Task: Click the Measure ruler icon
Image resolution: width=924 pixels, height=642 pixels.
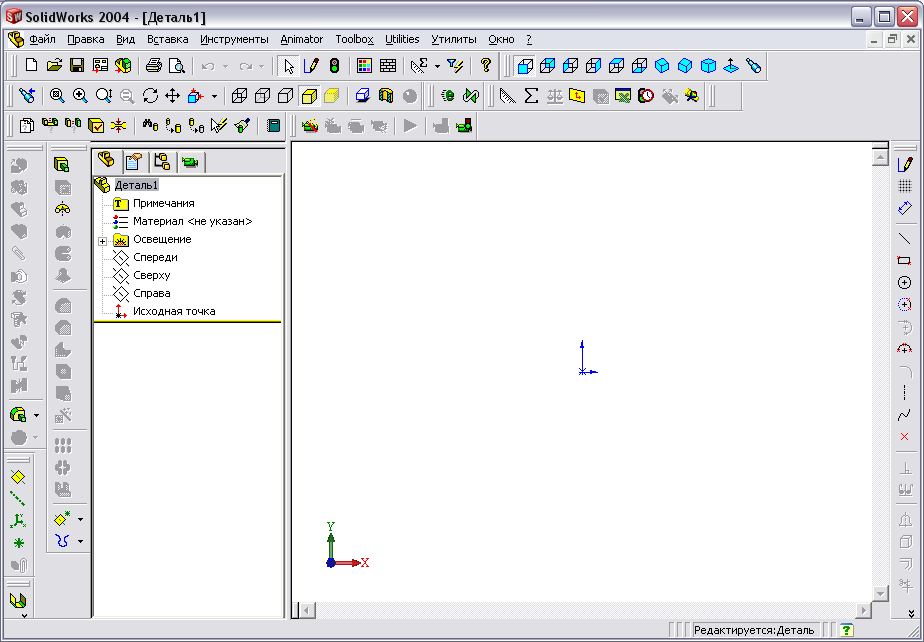Action: pyautogui.click(x=507, y=96)
